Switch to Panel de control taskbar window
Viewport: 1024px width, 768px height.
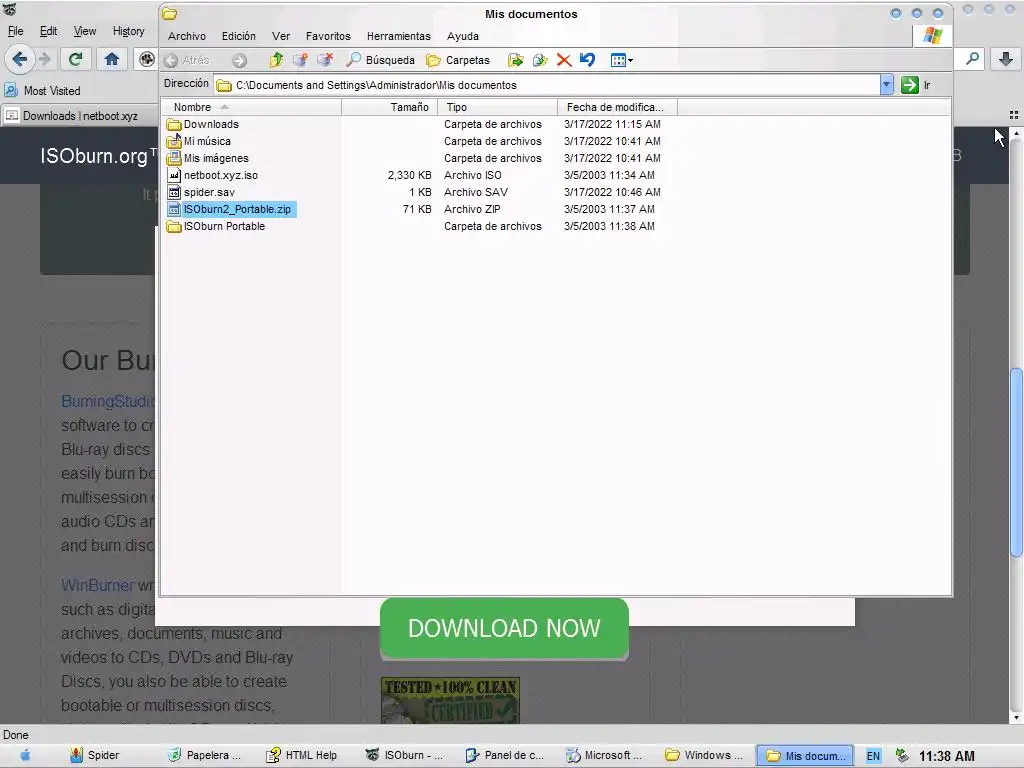(x=505, y=756)
